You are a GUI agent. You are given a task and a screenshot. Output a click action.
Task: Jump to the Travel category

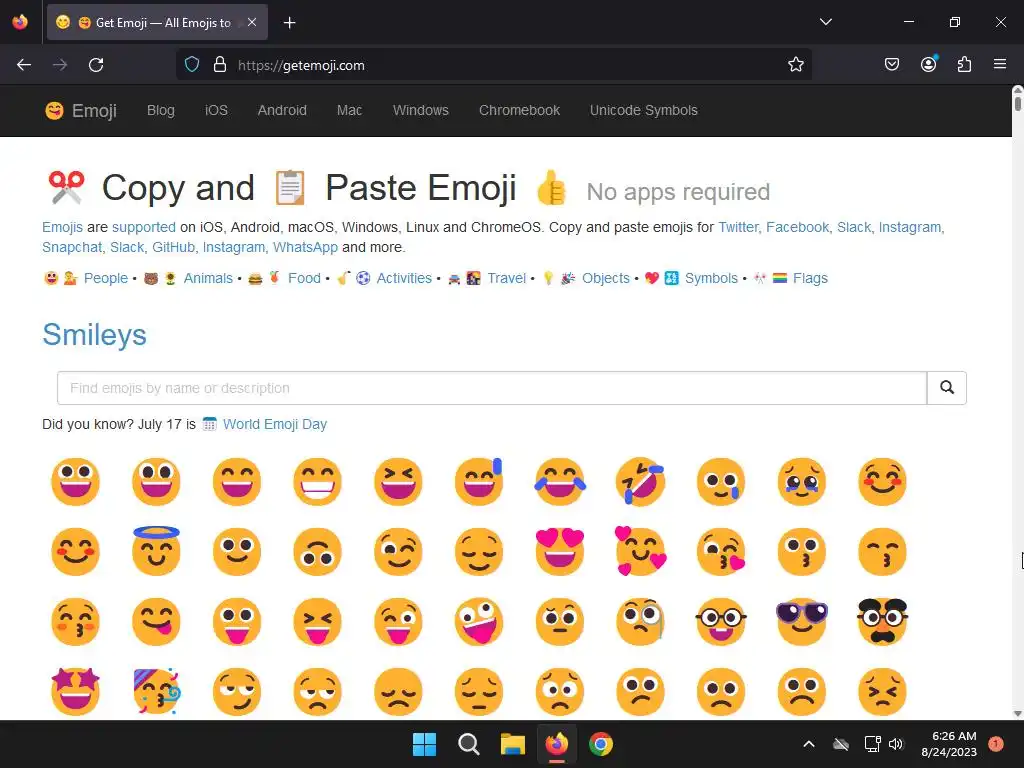pos(507,278)
